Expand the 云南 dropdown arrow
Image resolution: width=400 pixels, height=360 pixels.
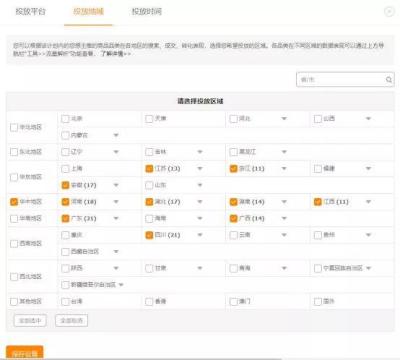coord(284,235)
